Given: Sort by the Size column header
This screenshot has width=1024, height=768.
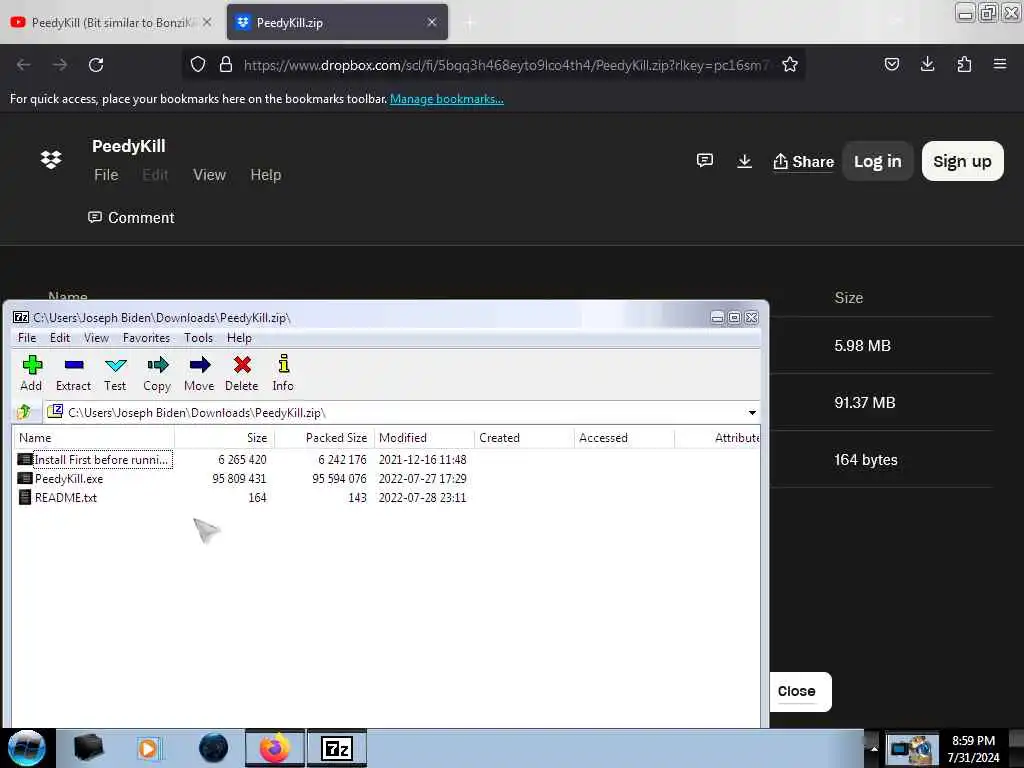Looking at the screenshot, I should pos(225,438).
